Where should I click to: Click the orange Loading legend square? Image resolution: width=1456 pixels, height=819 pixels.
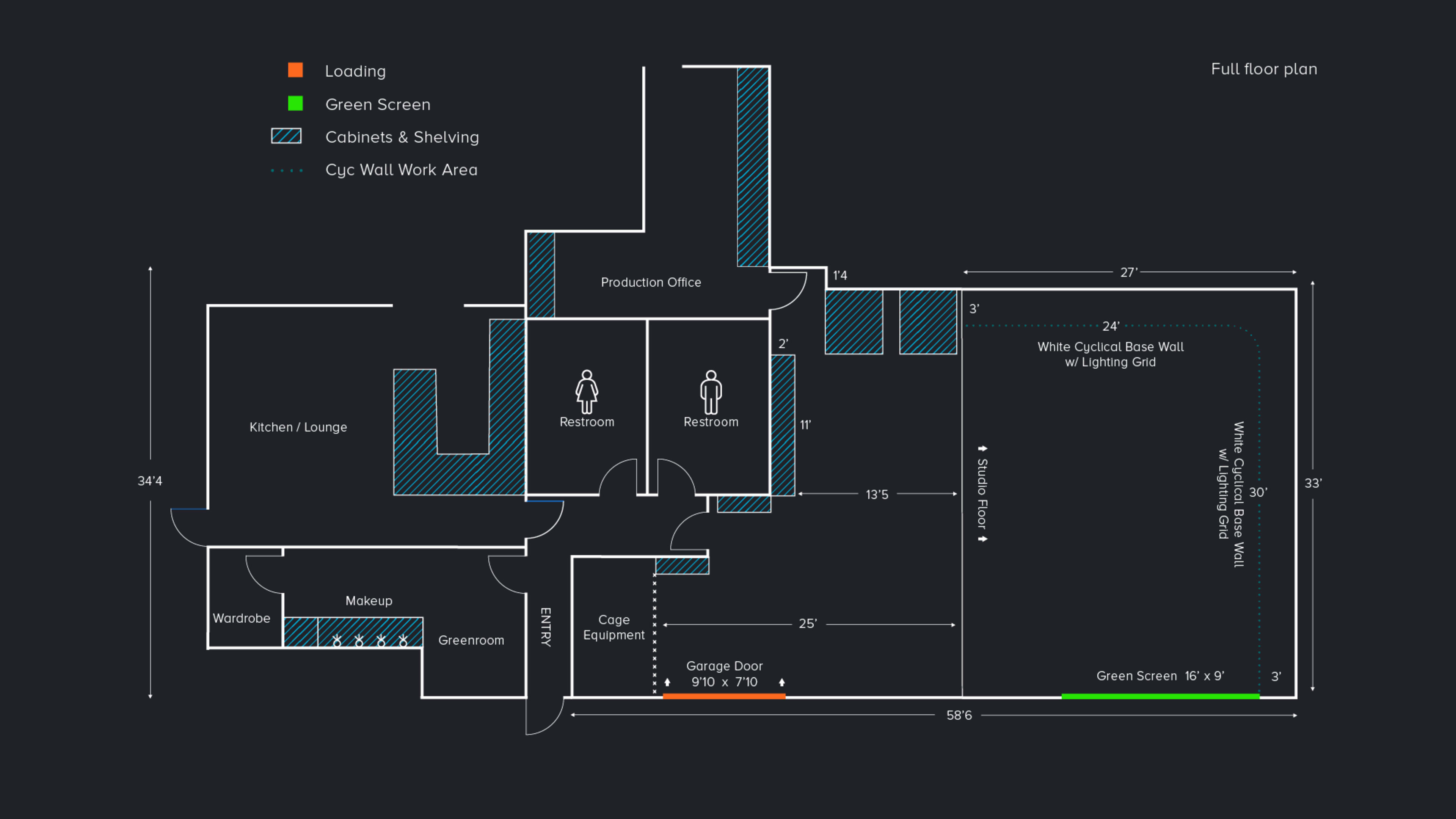tap(295, 70)
